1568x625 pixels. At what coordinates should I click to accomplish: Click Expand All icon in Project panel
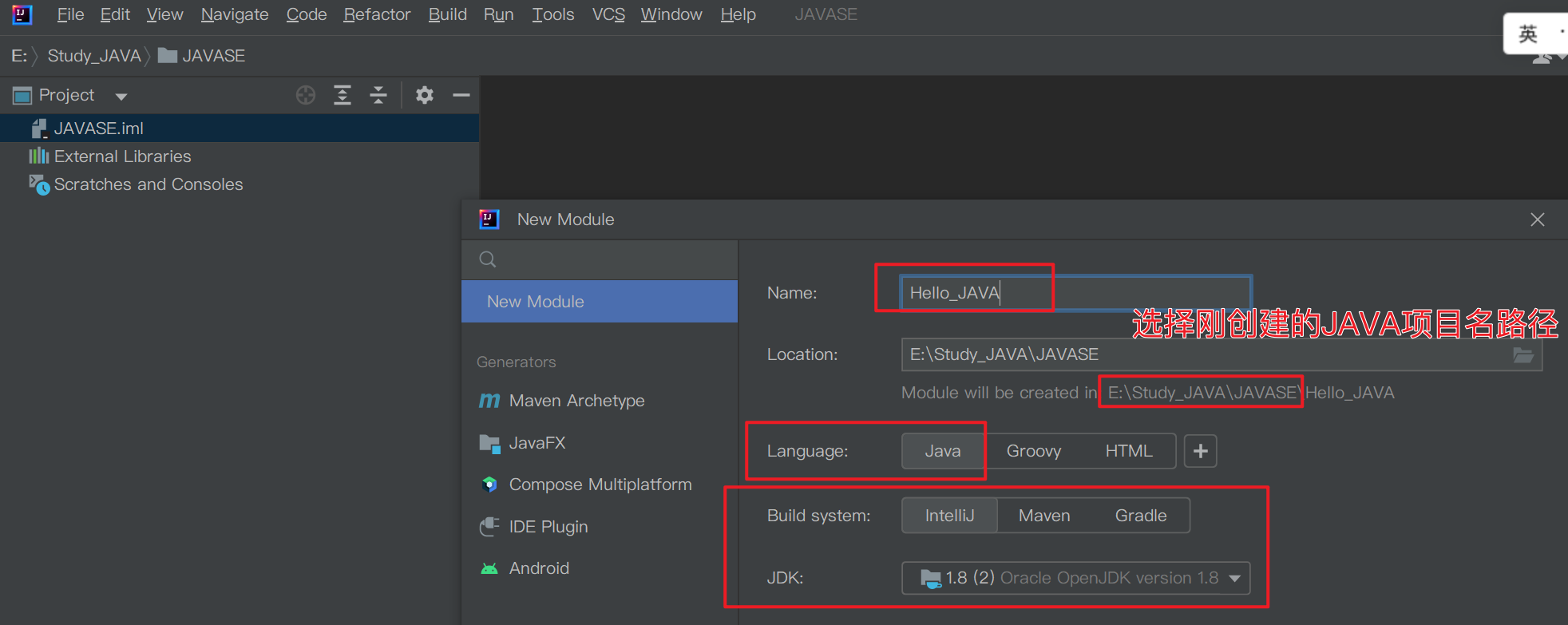pos(343,95)
